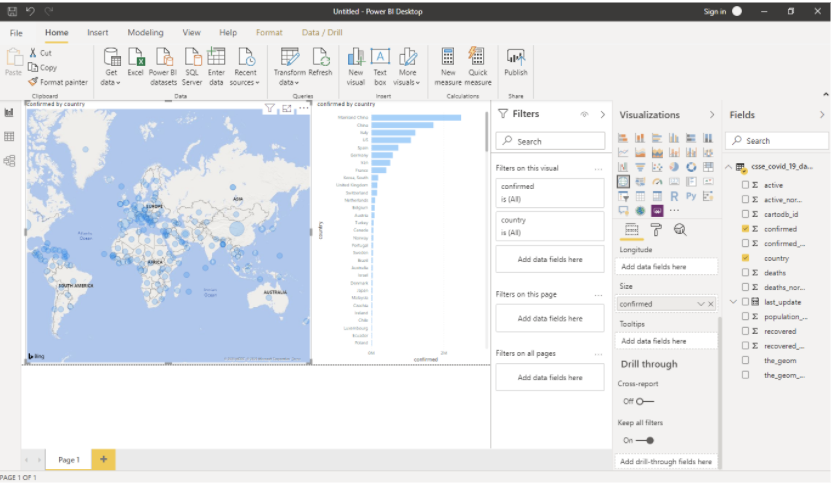834x488 pixels.
Task: Uncheck the confirmed field checkbox
Action: tap(745, 229)
